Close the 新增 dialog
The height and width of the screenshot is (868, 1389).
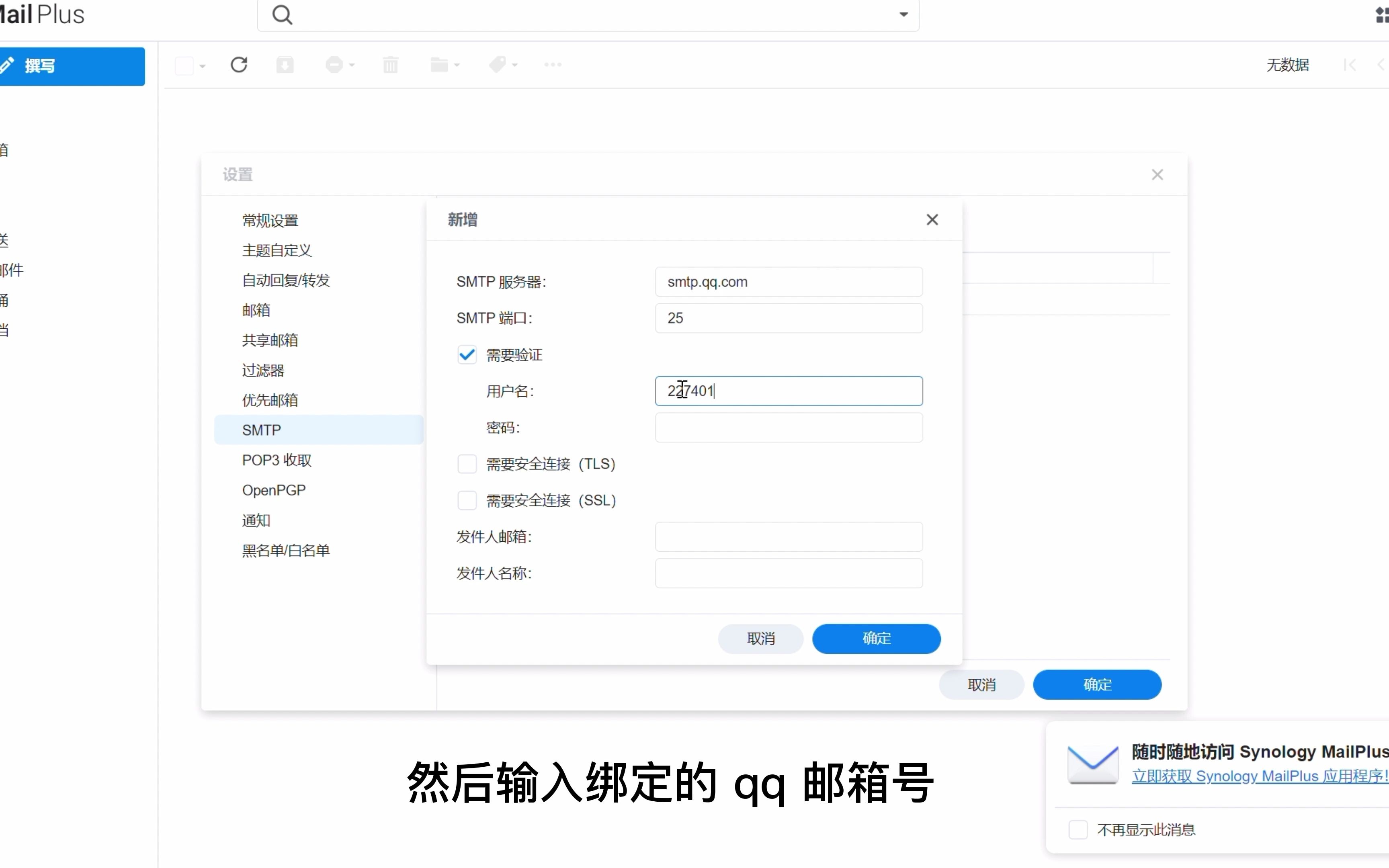click(932, 220)
